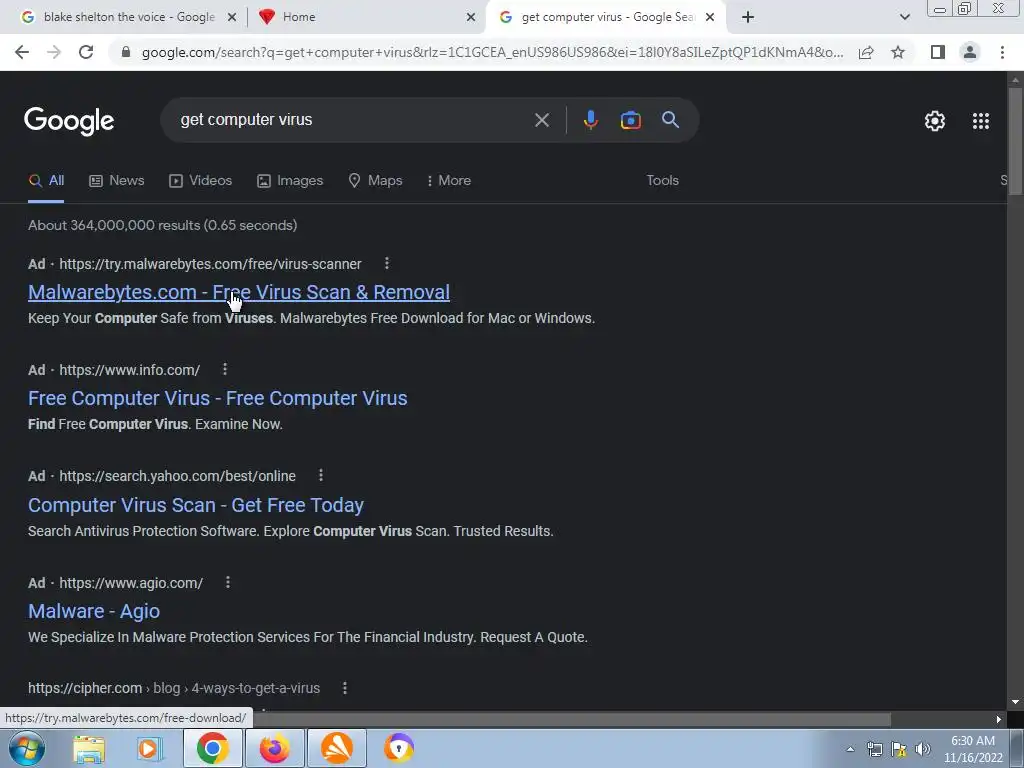
Task: Click the share page icon in address bar
Action: 866,52
